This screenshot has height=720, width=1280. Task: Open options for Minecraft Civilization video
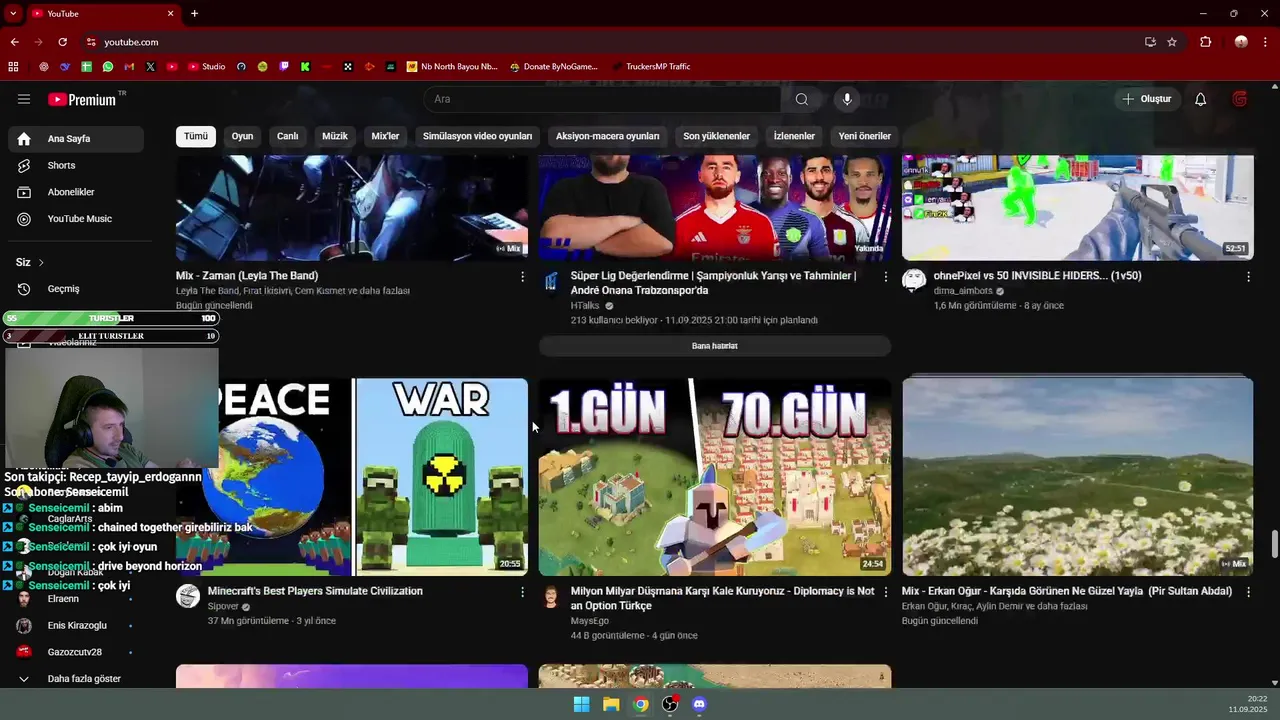coord(522,592)
